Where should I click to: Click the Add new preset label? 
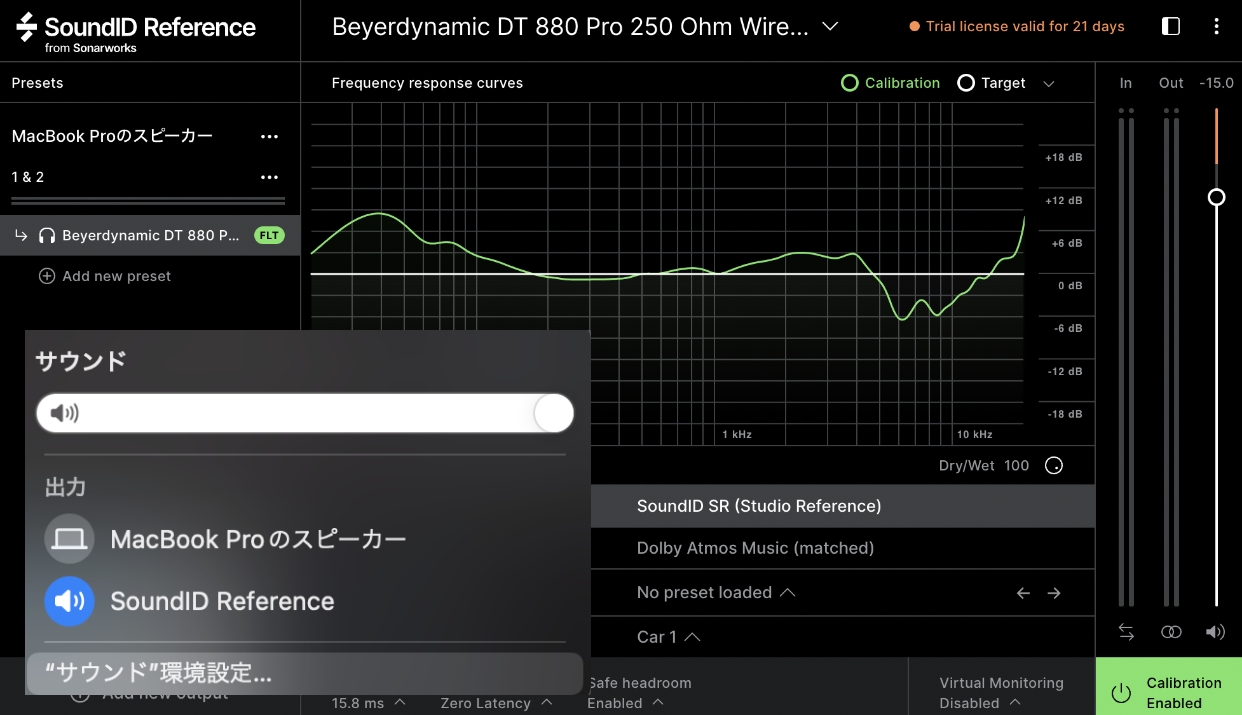click(117, 276)
